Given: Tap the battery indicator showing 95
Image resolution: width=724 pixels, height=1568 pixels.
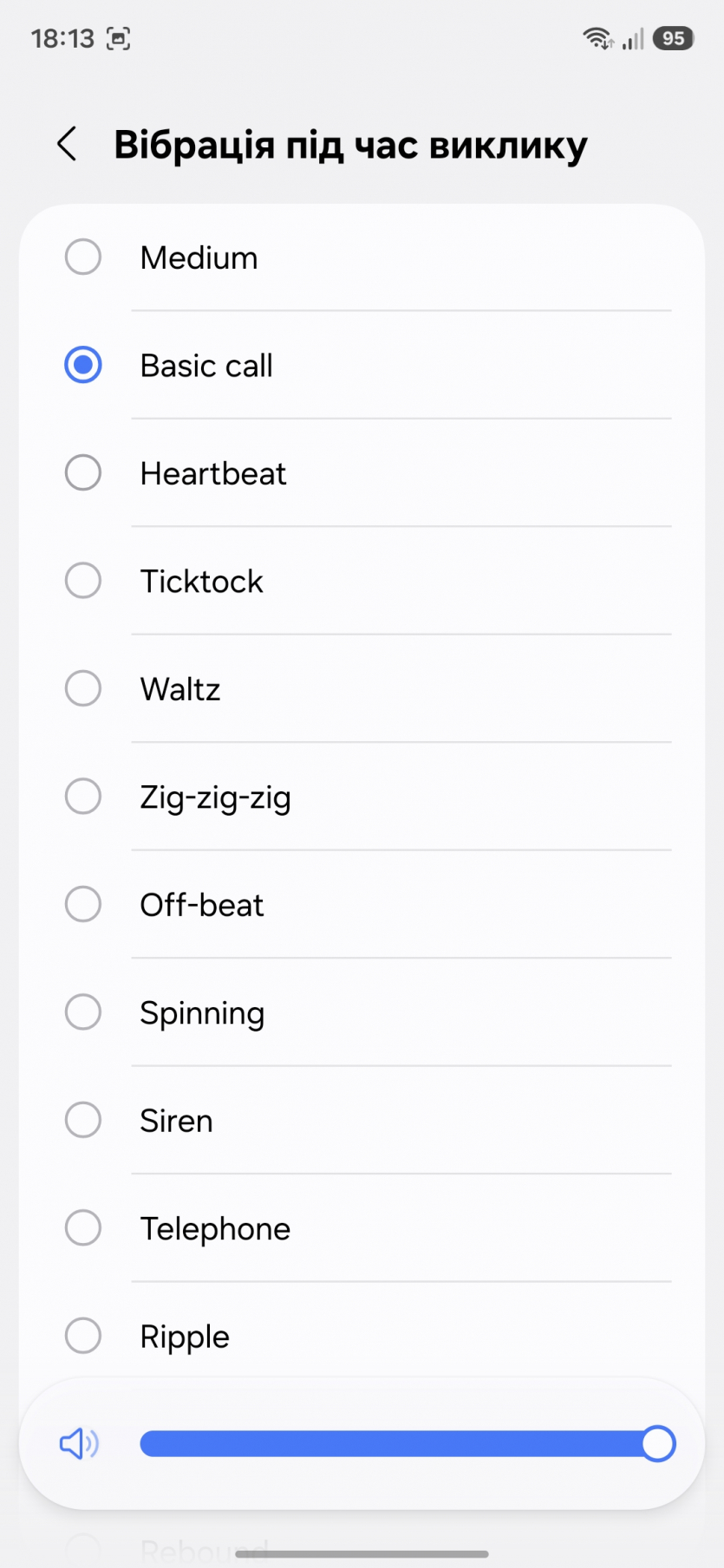Looking at the screenshot, I should coord(674,38).
